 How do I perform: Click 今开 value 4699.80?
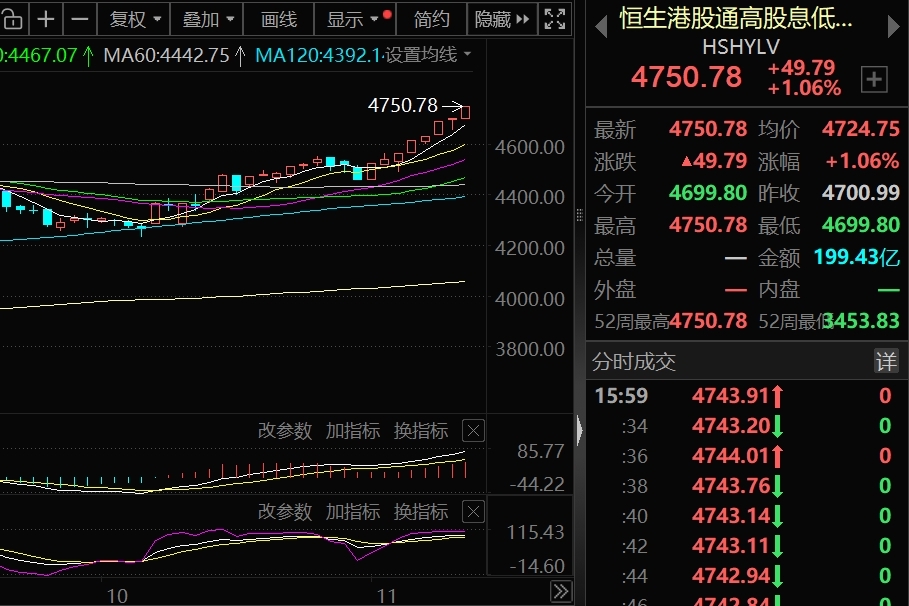tap(708, 193)
